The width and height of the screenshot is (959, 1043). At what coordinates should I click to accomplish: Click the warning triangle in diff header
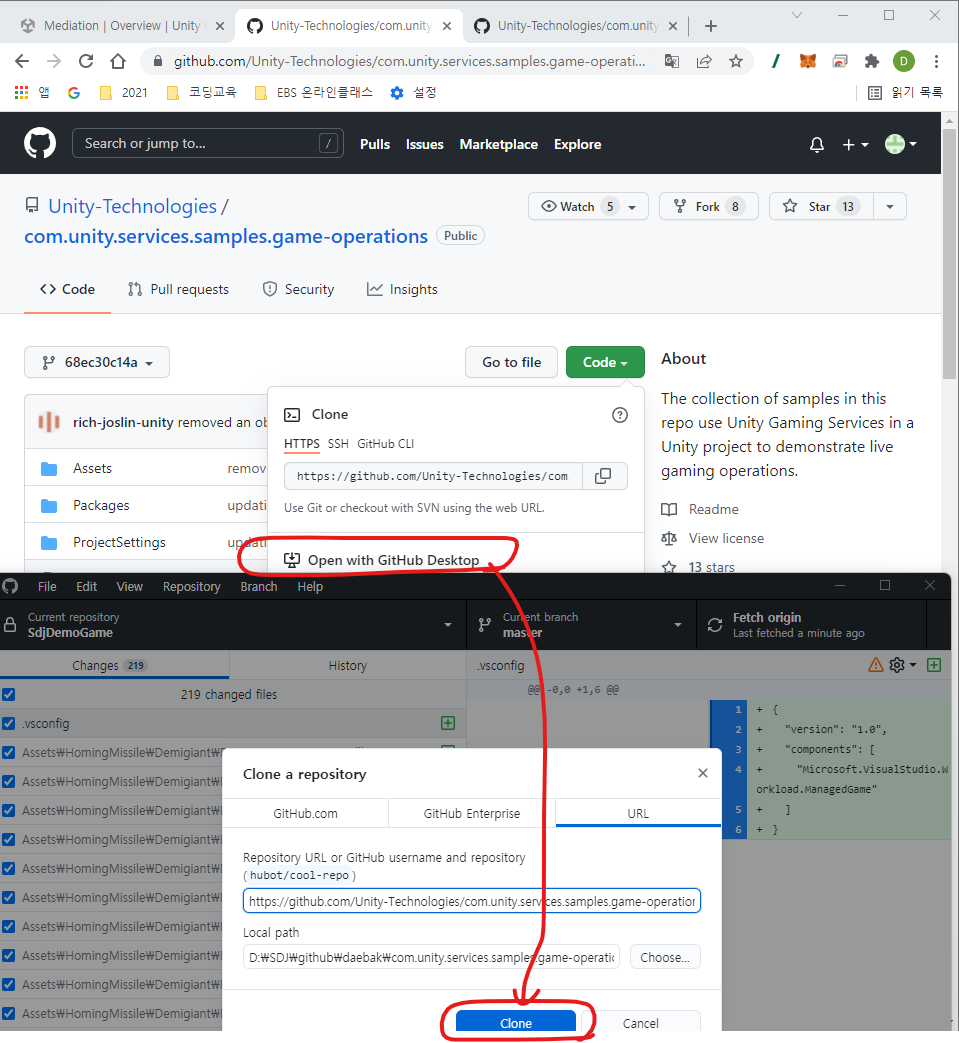point(876,665)
